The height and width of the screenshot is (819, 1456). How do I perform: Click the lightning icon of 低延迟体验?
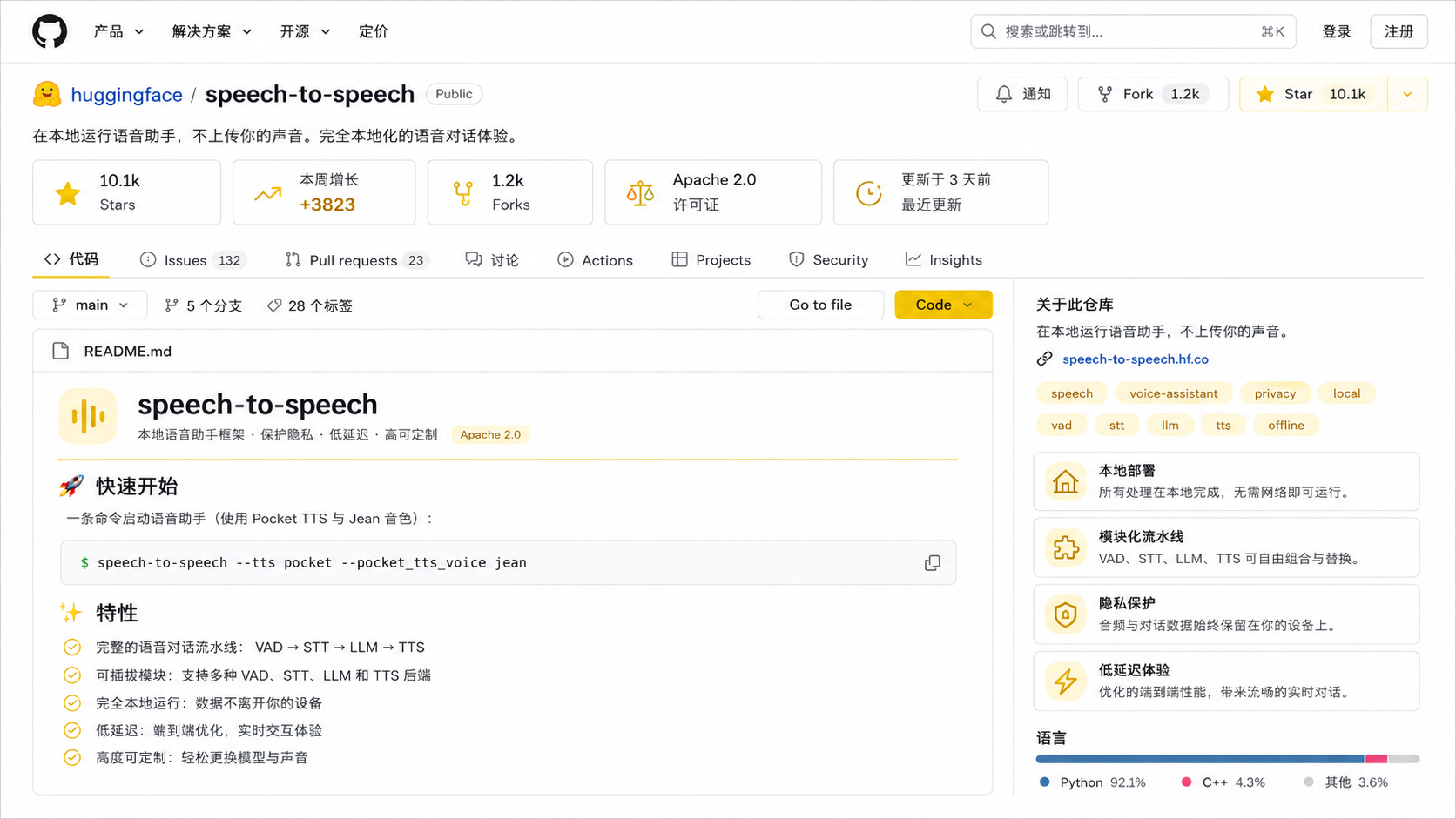(x=1065, y=681)
